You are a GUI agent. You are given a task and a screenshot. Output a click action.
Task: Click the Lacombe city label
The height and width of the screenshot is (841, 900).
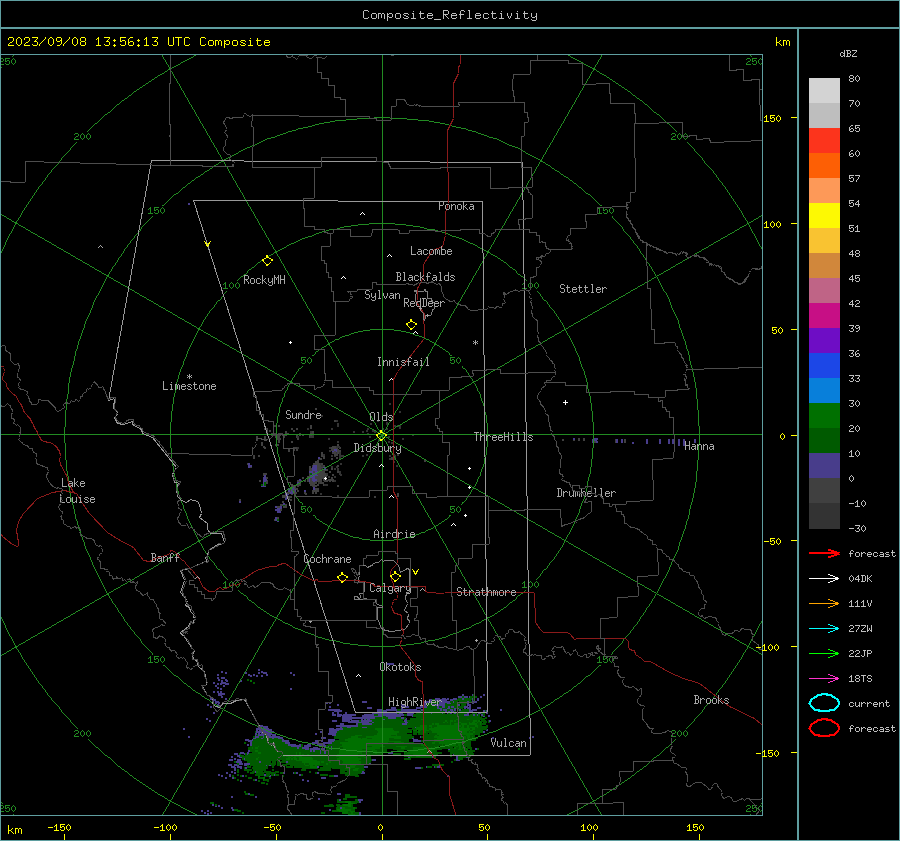point(431,251)
